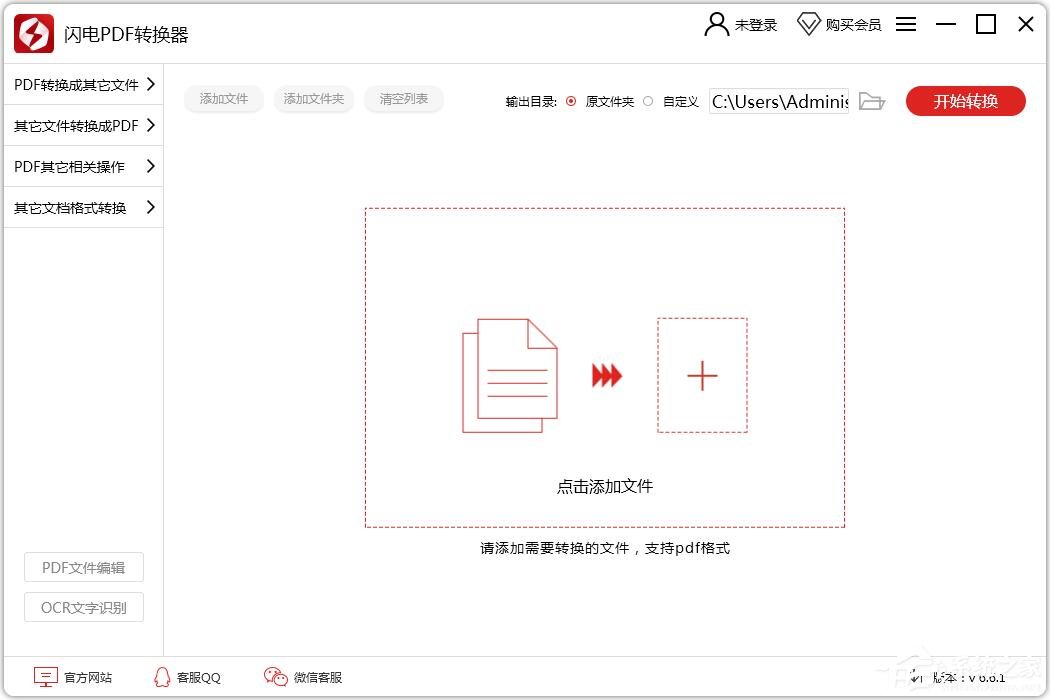Open the hamburger menu icon
The image size is (1050, 700).
[x=905, y=24]
